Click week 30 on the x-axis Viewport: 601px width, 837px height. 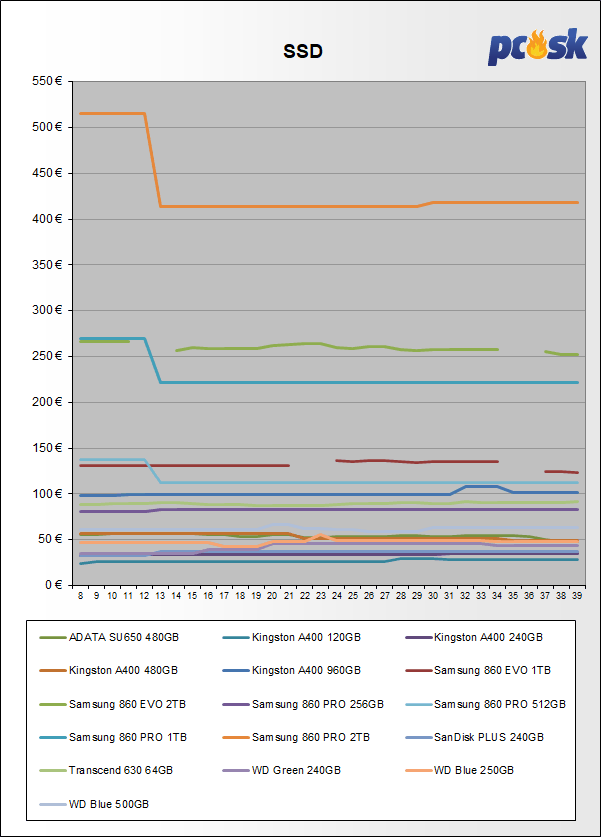tap(433, 596)
